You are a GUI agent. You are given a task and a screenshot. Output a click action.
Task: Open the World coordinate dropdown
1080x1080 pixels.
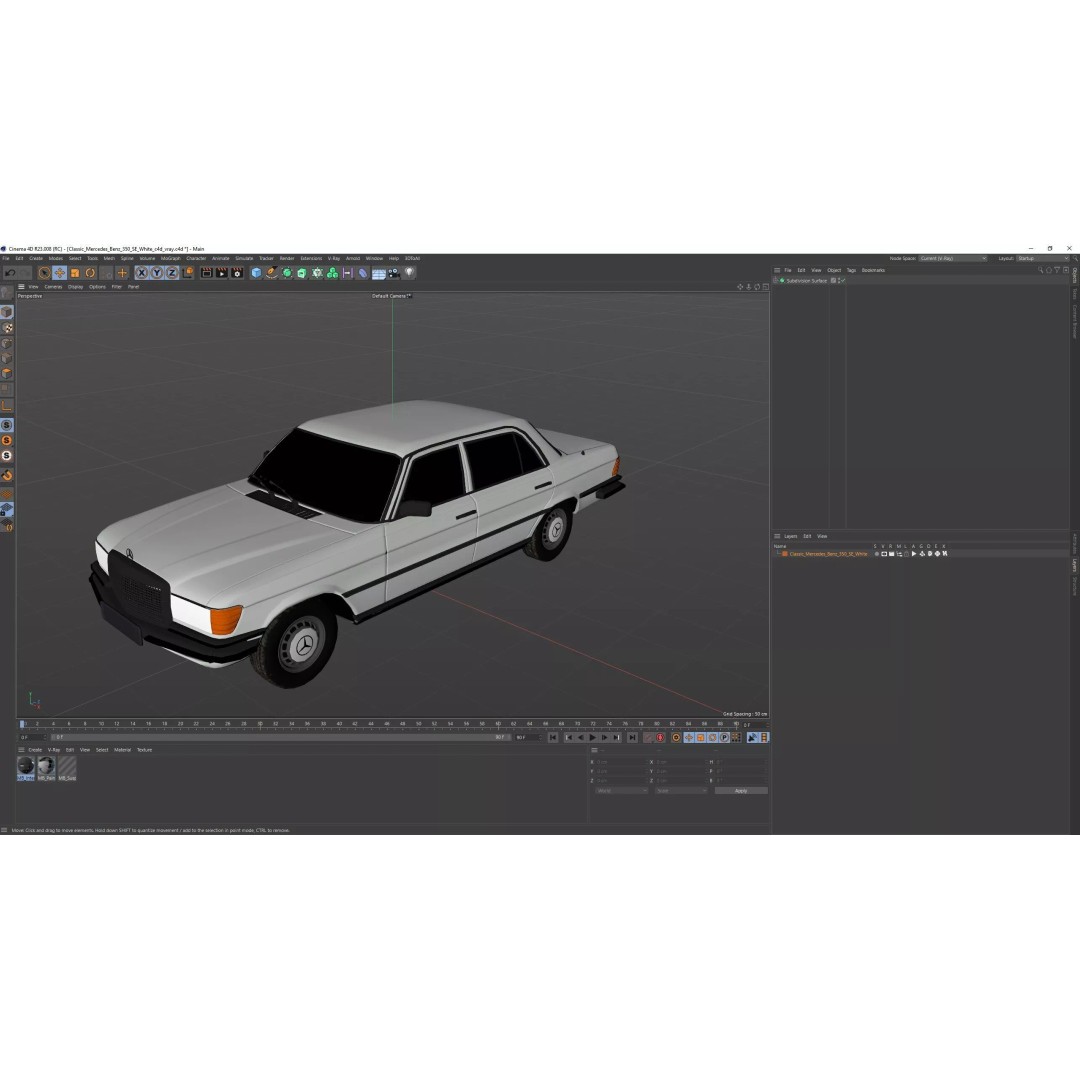tap(621, 791)
